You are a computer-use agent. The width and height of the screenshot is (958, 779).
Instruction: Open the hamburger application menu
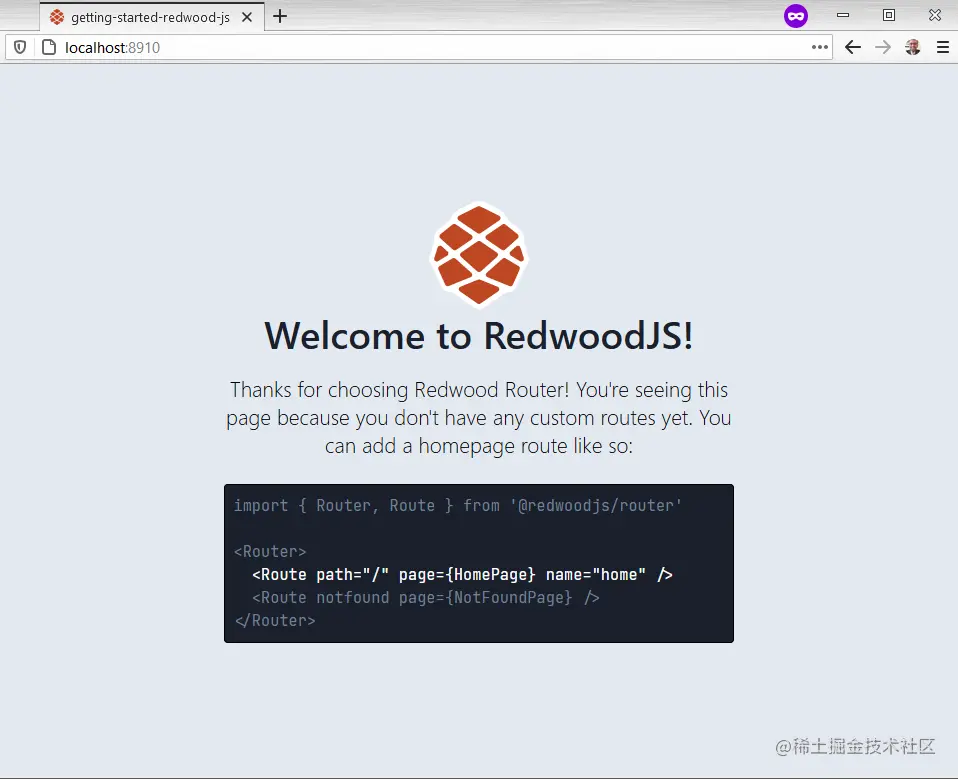[942, 47]
